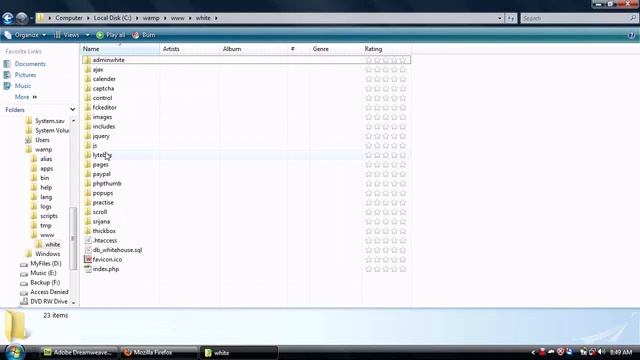640x360 pixels.
Task: Expand the arrow after white breadcrumb
Action: pyautogui.click(x=216, y=18)
